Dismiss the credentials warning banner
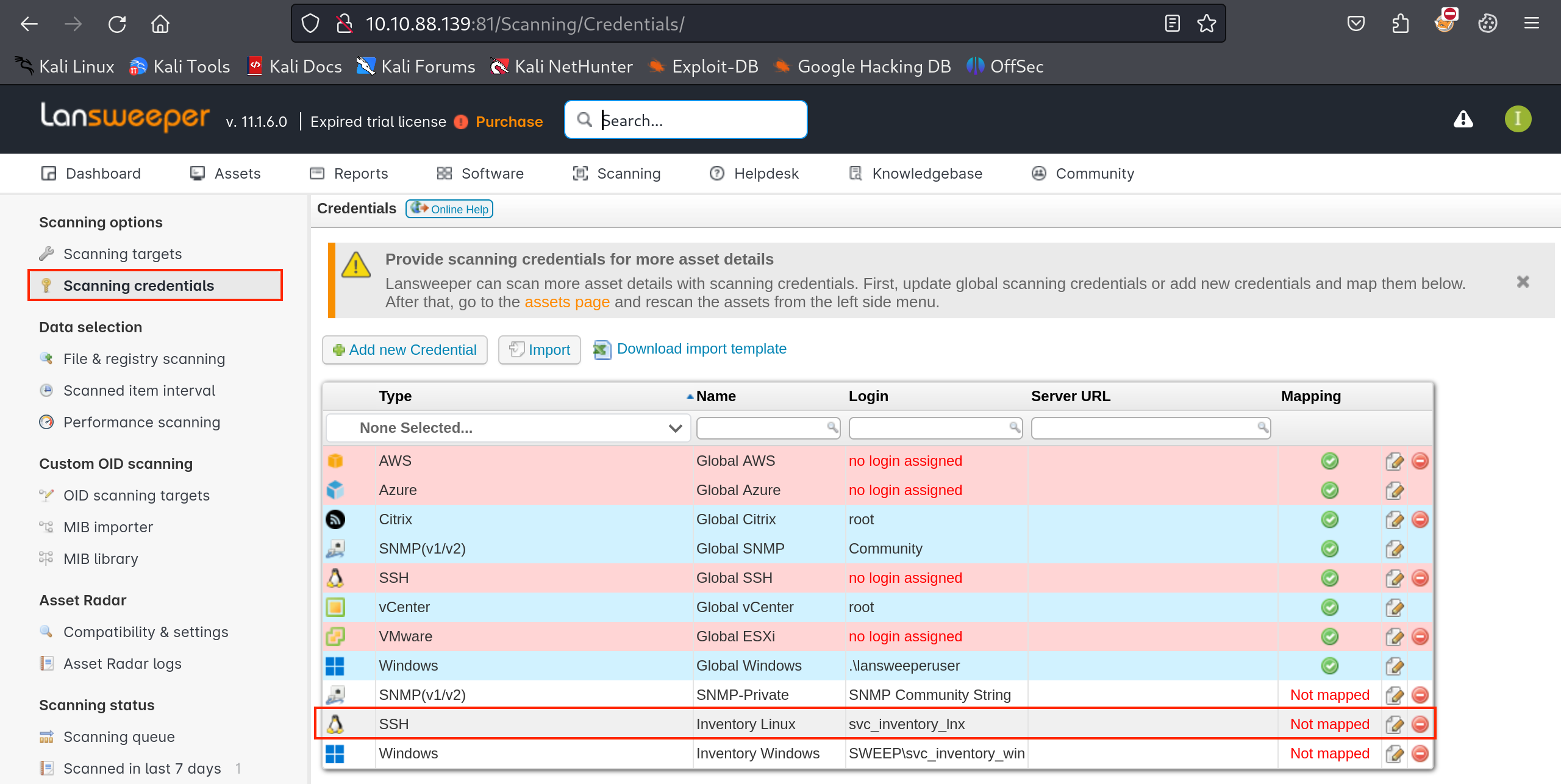Screen dimensions: 1561x784 click(x=1523, y=282)
